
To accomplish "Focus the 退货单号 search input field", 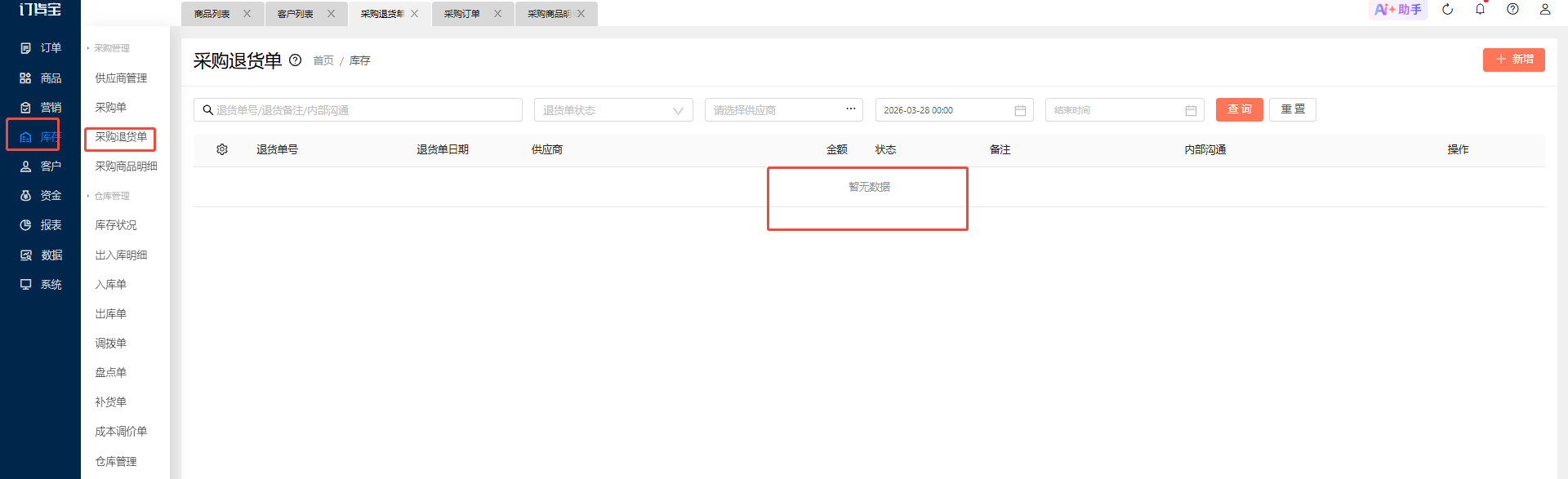I will 358,110.
